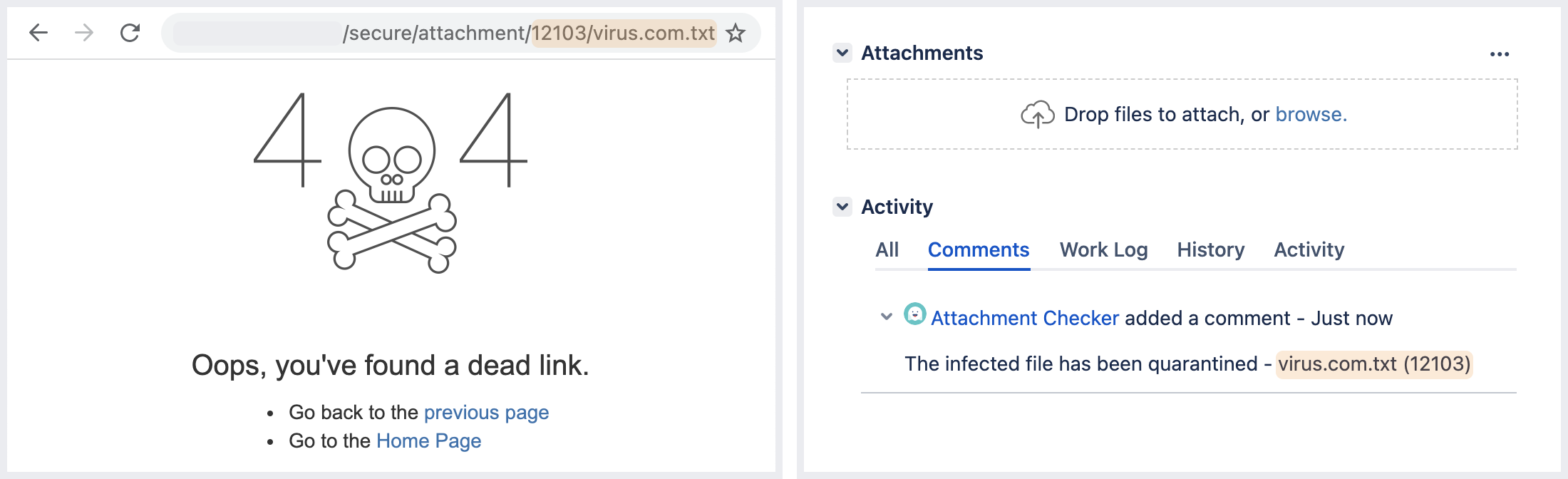The width and height of the screenshot is (1568, 479).
Task: Click the browser back arrow
Action: pos(39,32)
